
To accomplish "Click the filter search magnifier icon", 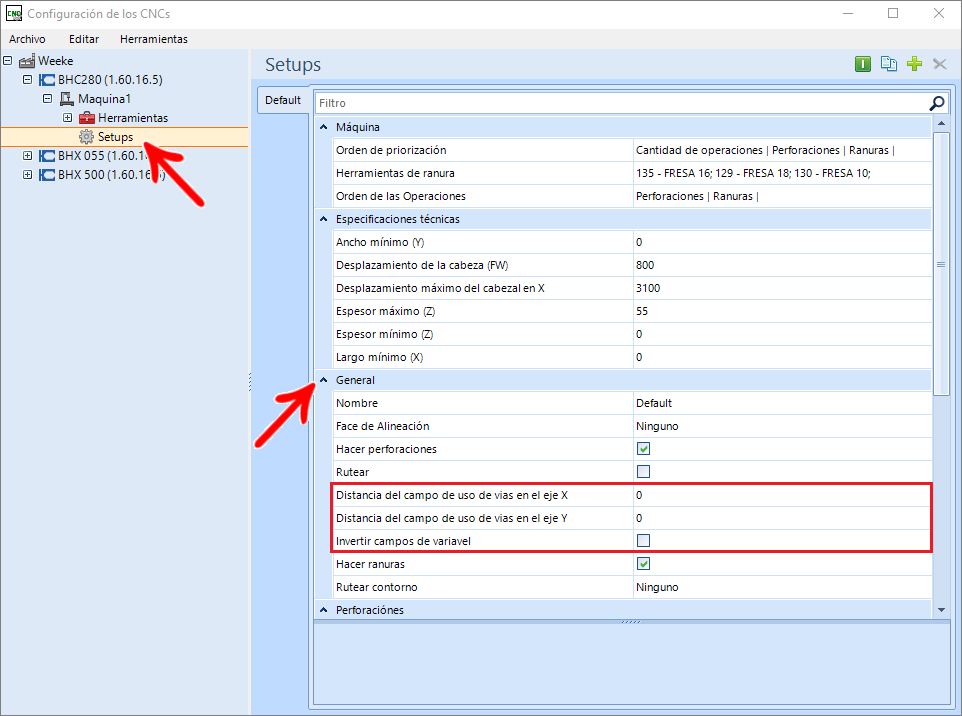I will (937, 103).
